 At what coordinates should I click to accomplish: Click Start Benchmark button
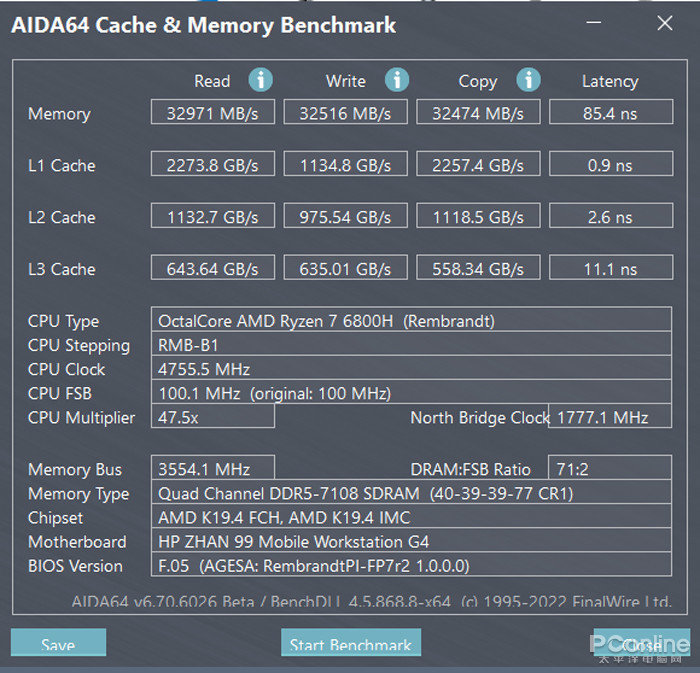pos(351,644)
